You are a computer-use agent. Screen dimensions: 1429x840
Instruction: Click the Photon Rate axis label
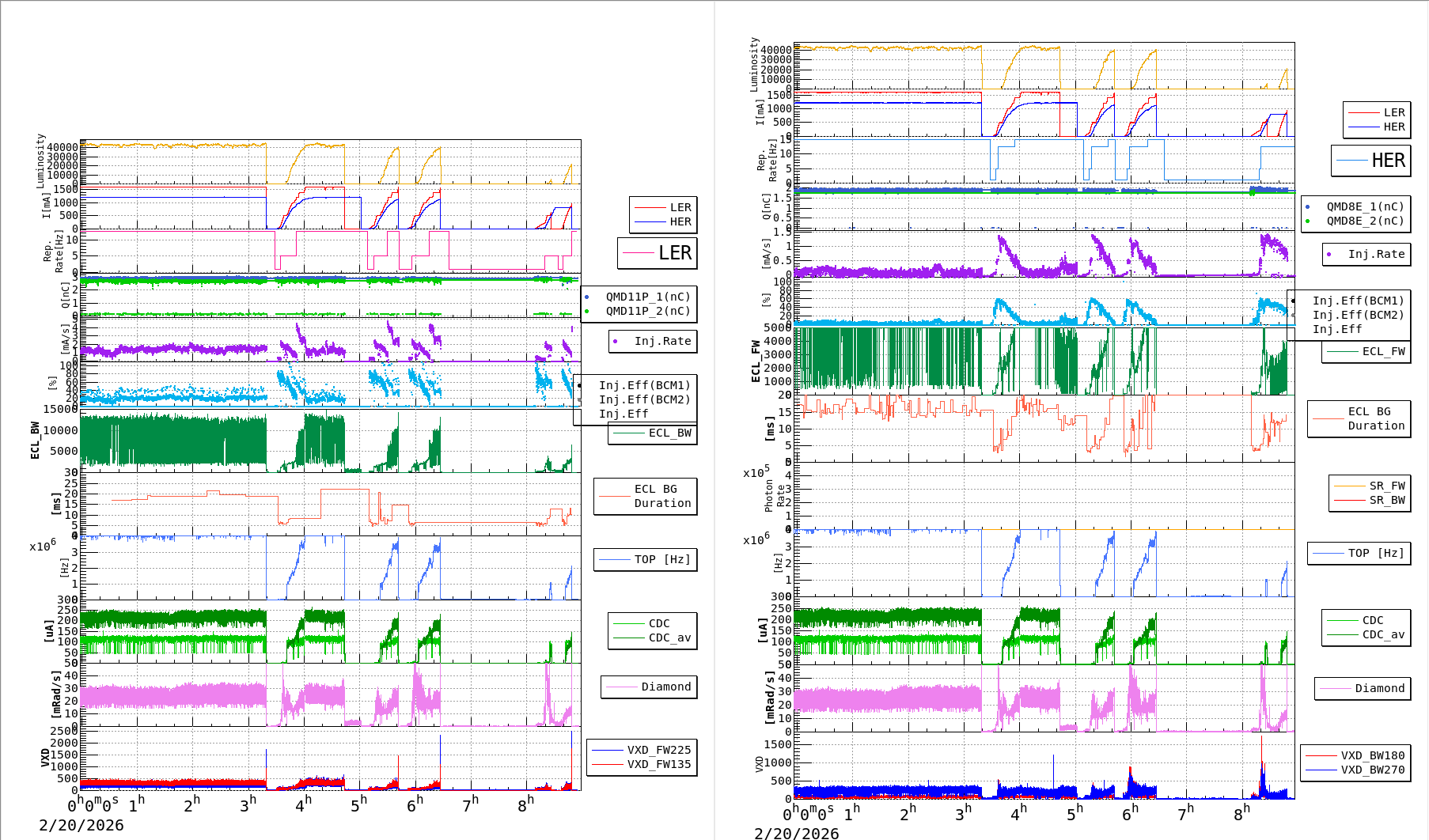(775, 498)
